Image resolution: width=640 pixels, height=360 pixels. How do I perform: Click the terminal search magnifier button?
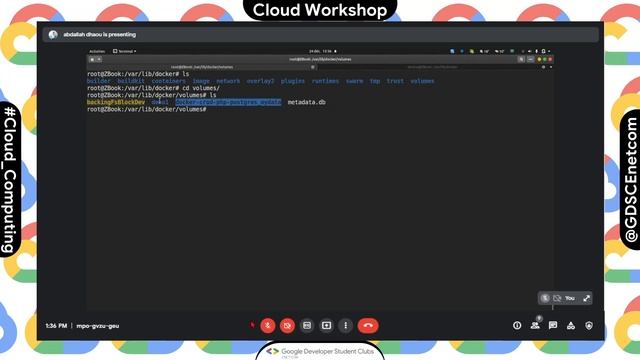pyautogui.click(x=521, y=60)
